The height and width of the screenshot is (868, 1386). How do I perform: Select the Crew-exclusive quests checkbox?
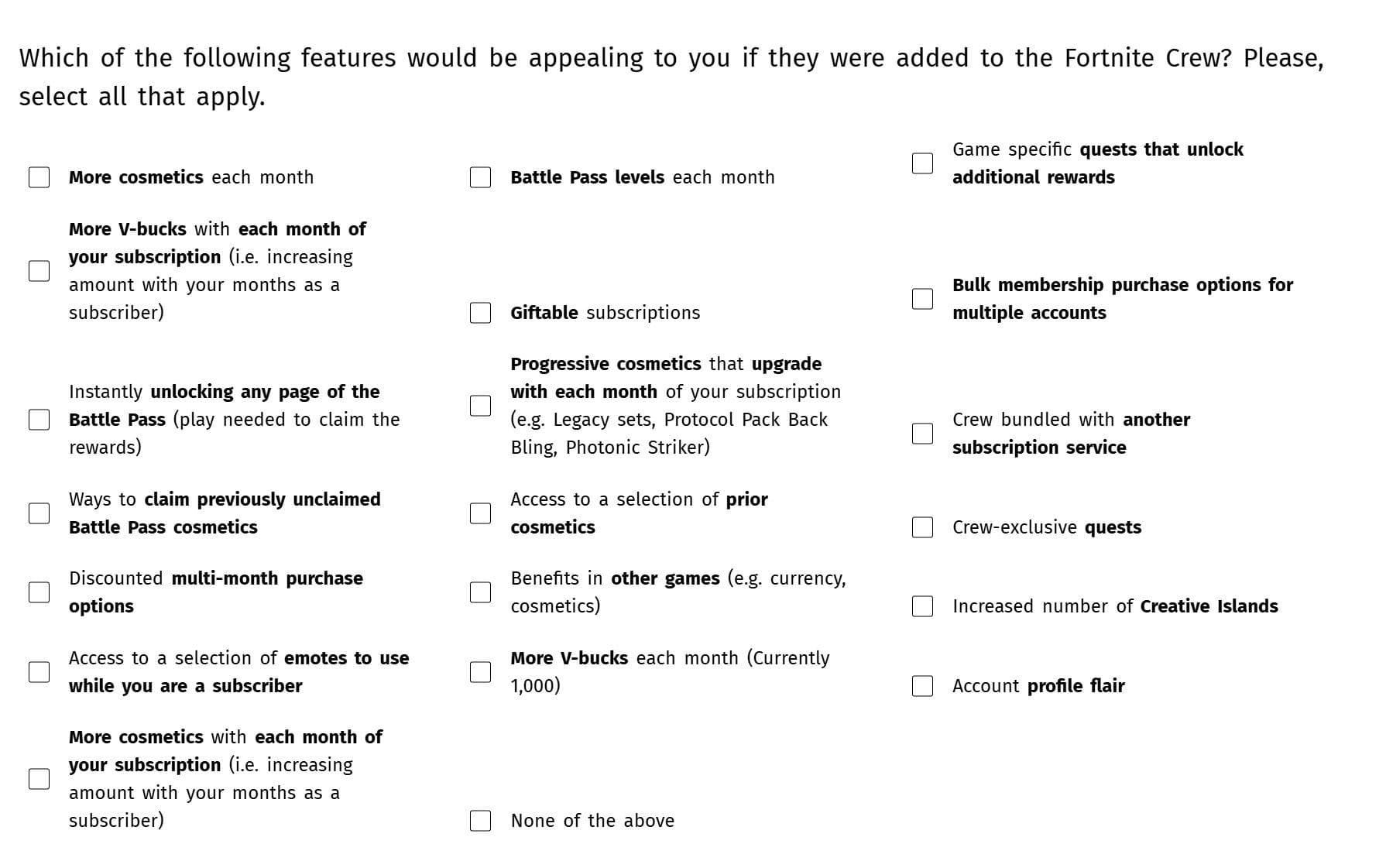click(x=922, y=527)
